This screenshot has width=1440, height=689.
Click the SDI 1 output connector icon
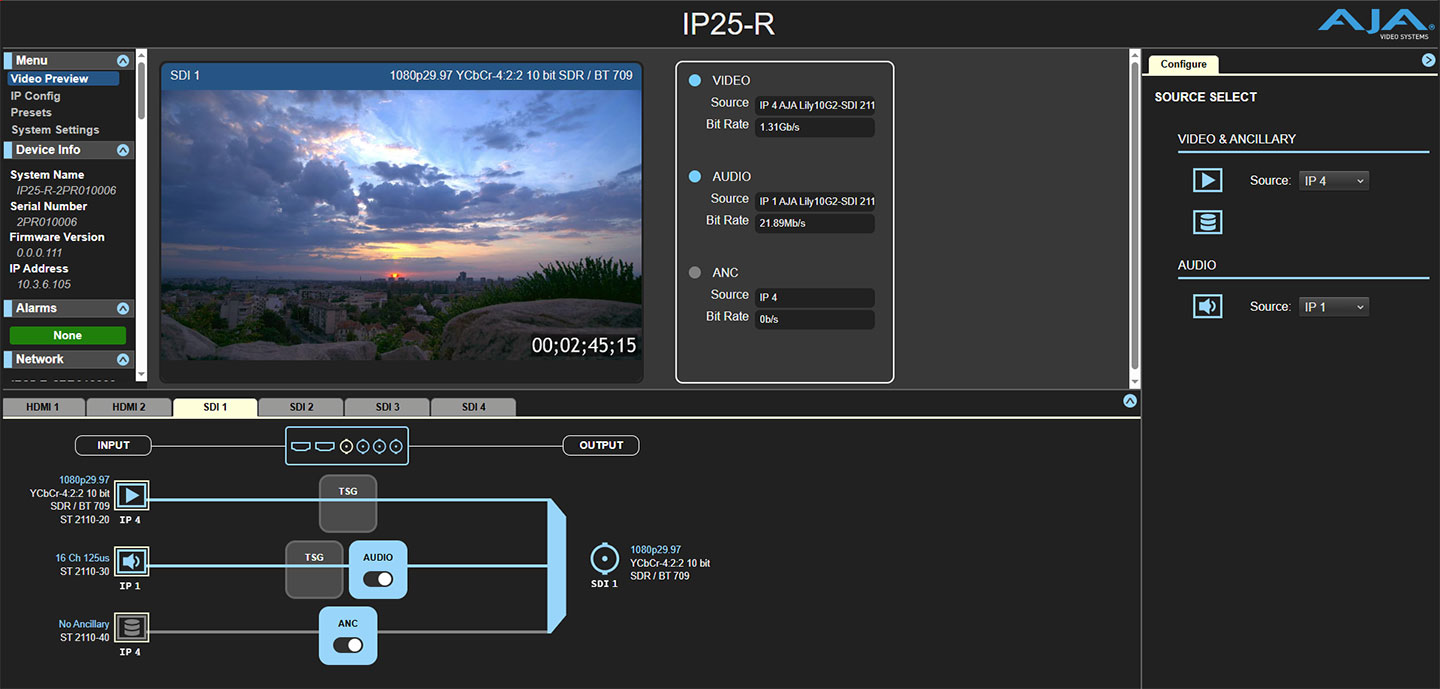tap(604, 558)
